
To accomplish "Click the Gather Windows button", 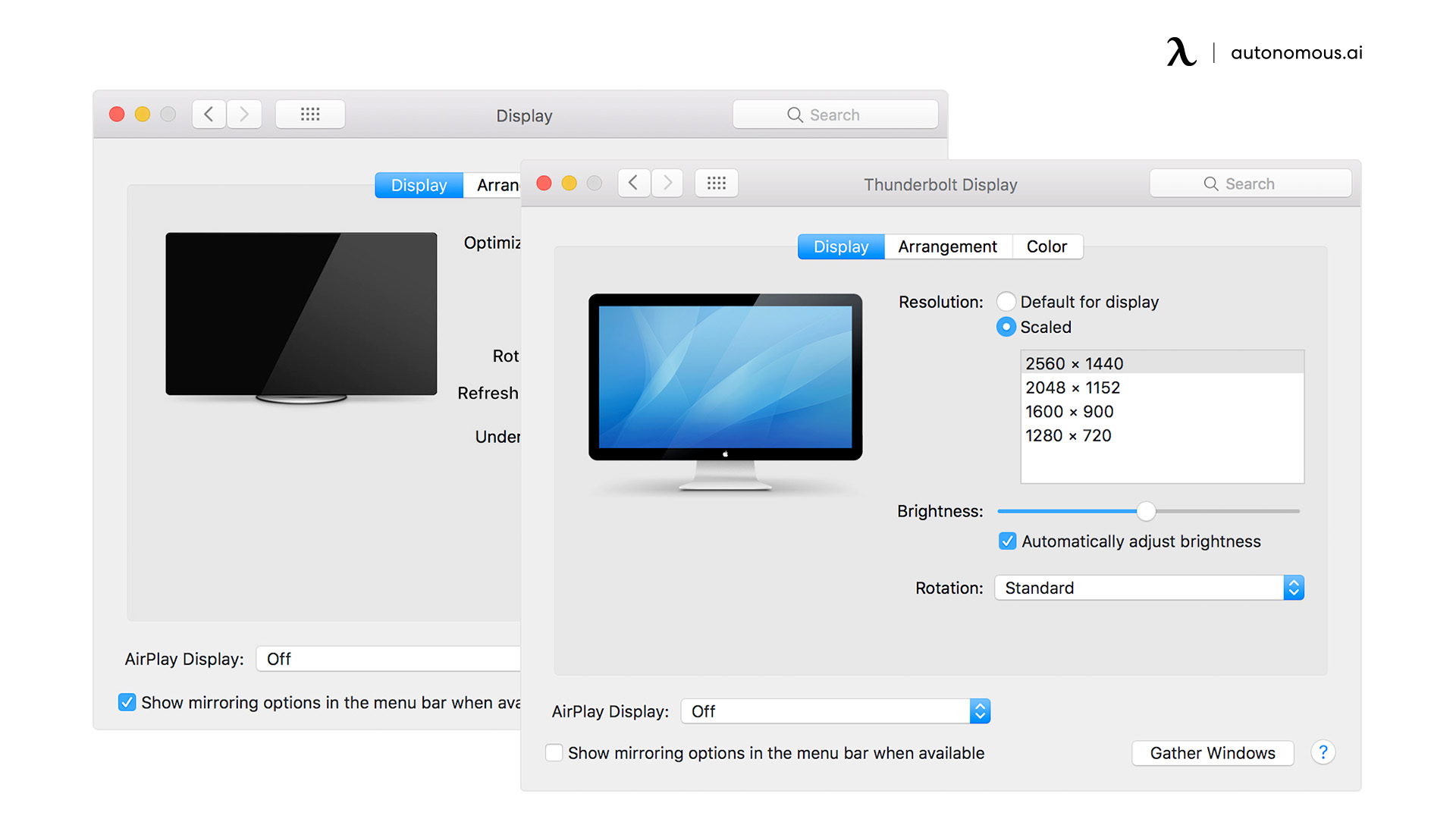I will coord(1212,753).
